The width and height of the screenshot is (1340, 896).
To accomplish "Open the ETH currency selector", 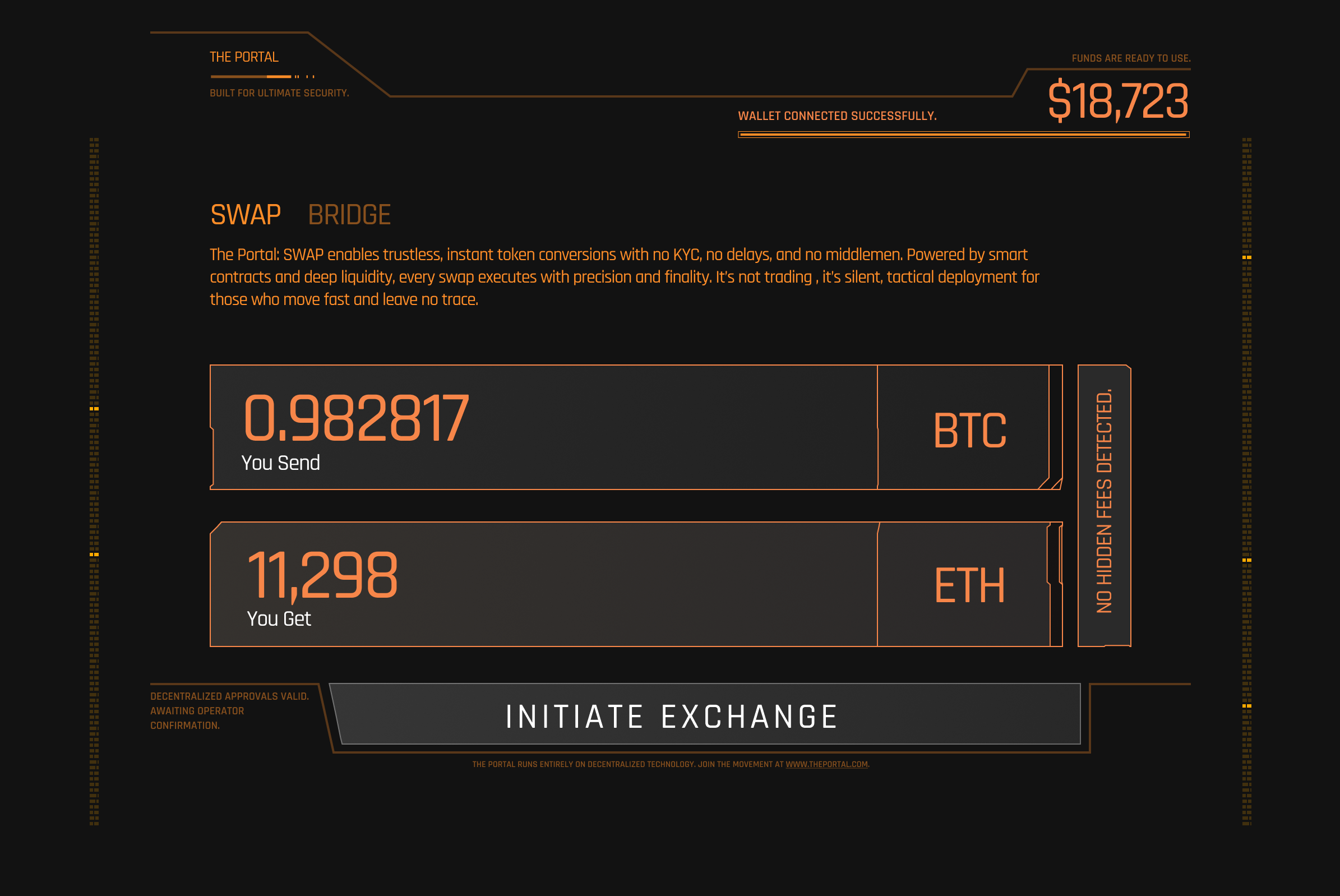I will [970, 584].
